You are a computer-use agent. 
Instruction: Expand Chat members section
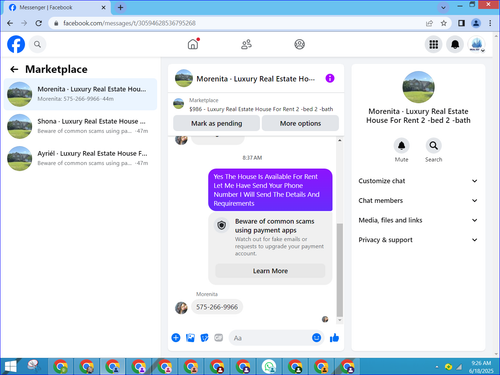pos(418,200)
